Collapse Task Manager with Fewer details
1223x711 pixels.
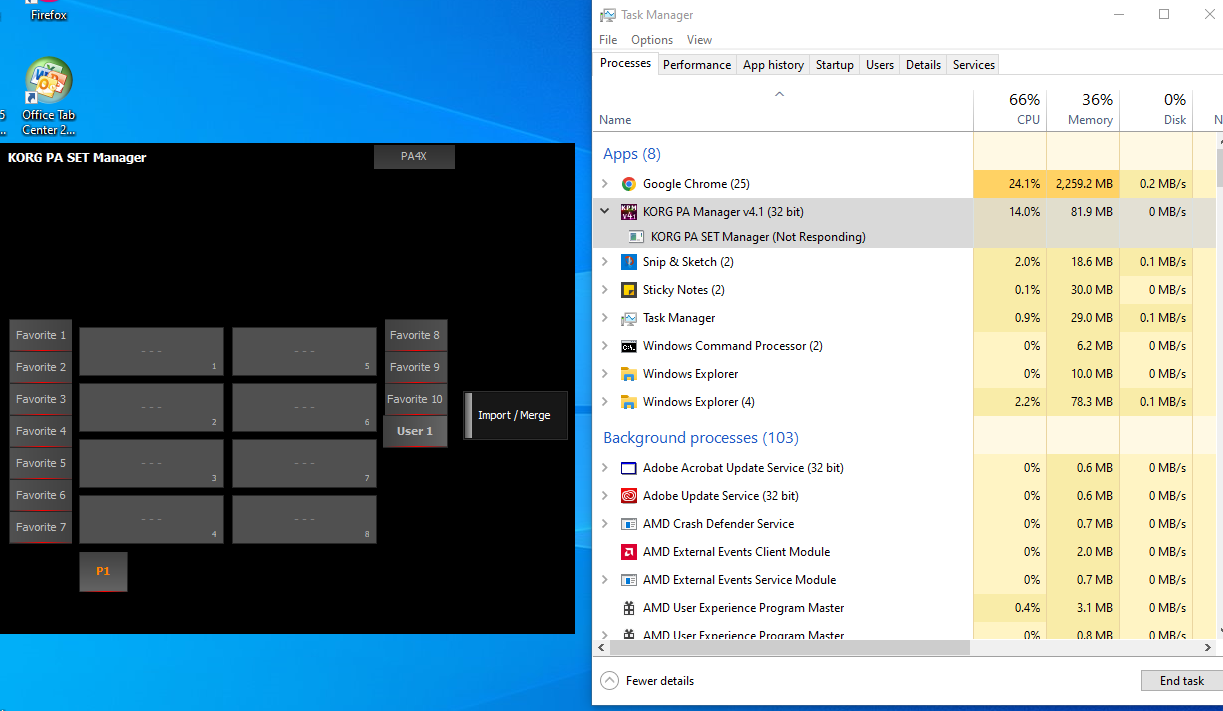click(x=647, y=681)
